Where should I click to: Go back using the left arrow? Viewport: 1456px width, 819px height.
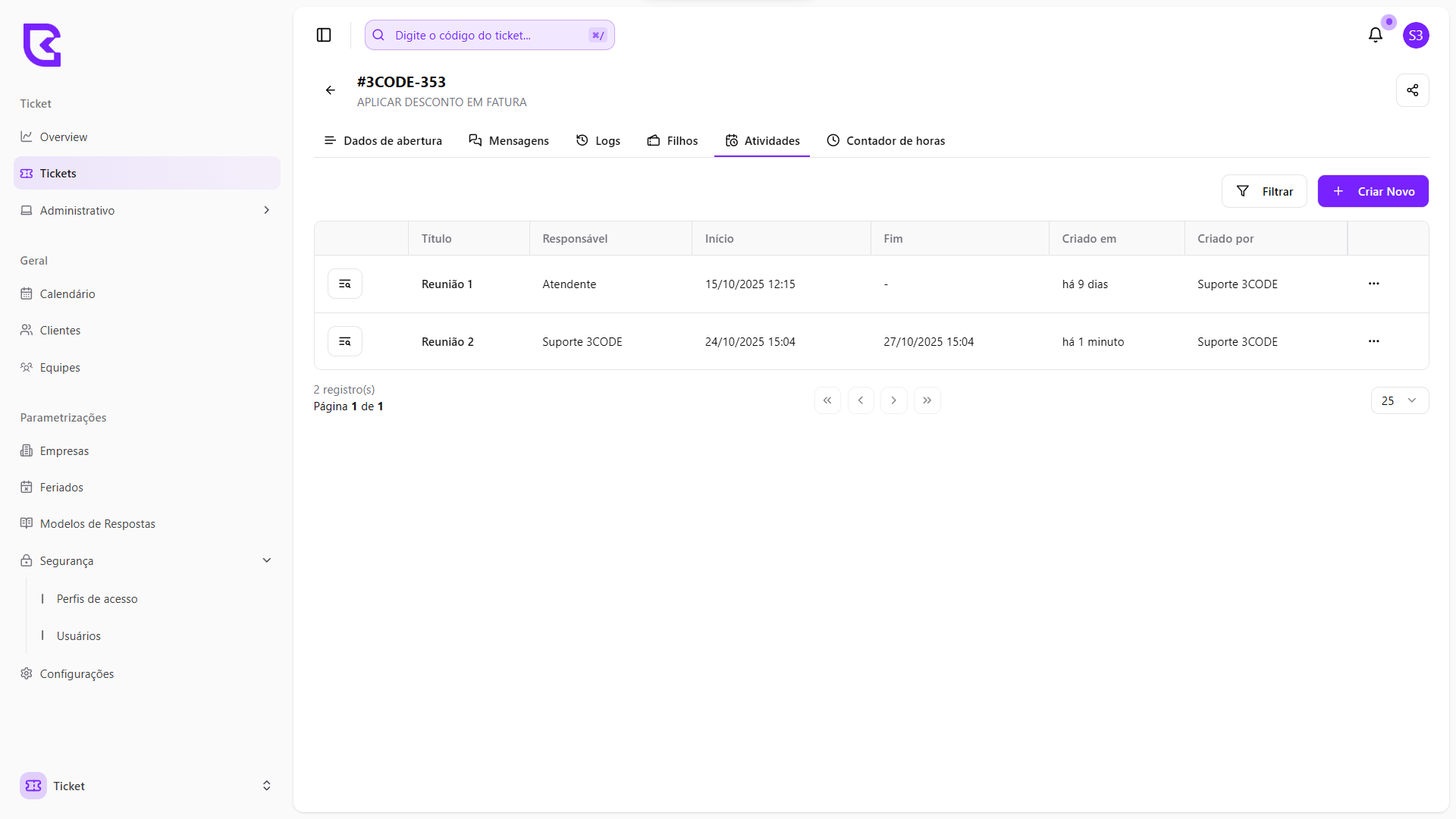click(331, 90)
